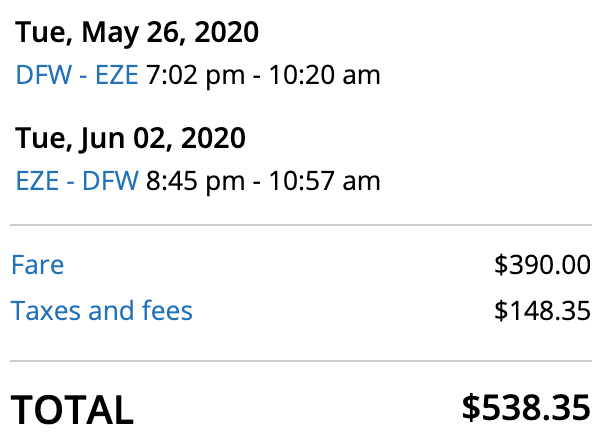Click EZE in the Jun 02 route link
Viewport: 602px width, 440px height.
click(x=35, y=181)
